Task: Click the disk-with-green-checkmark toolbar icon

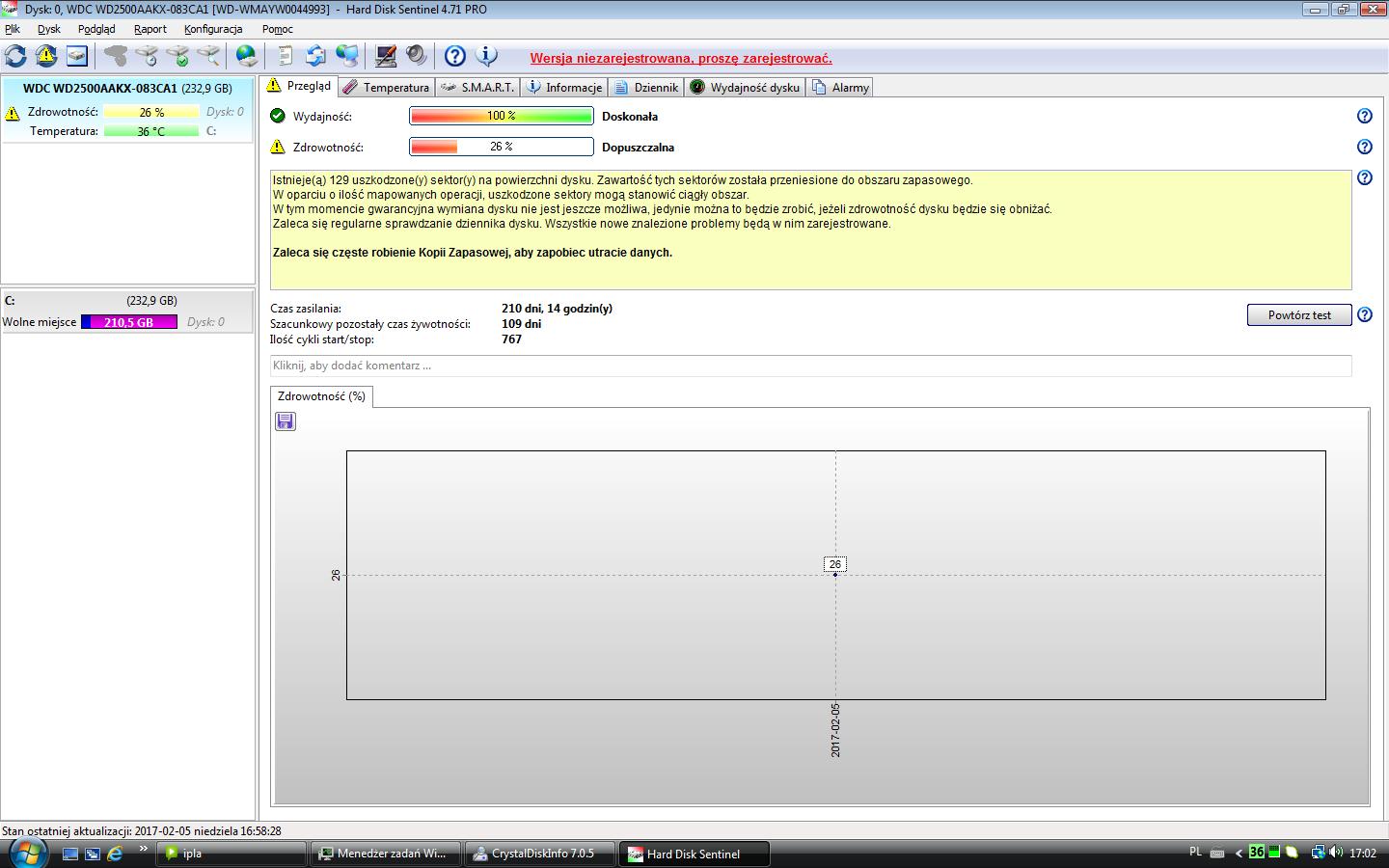Action: [x=177, y=56]
